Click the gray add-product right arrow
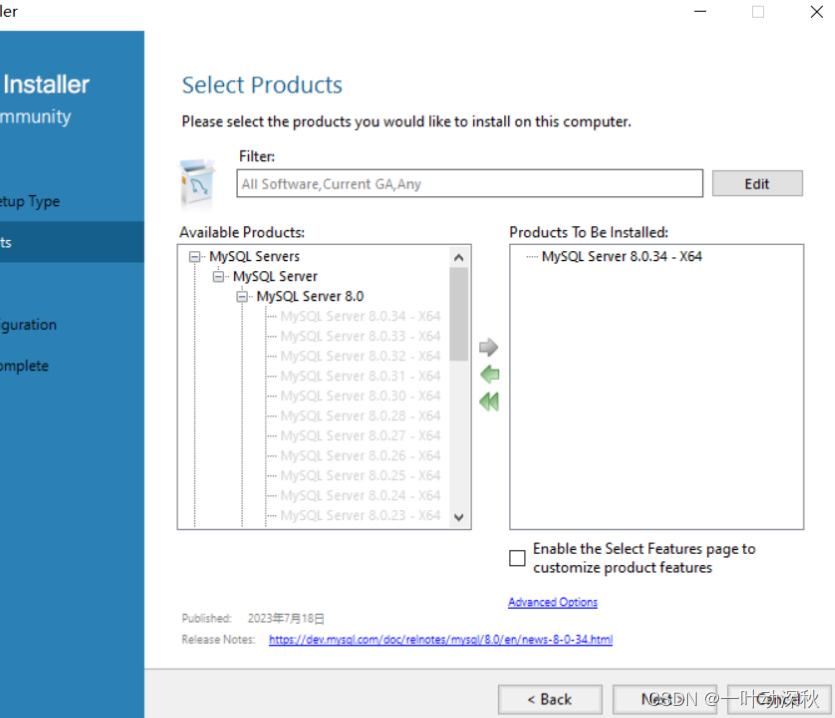Screen dimensions: 835x718 [x=488, y=347]
